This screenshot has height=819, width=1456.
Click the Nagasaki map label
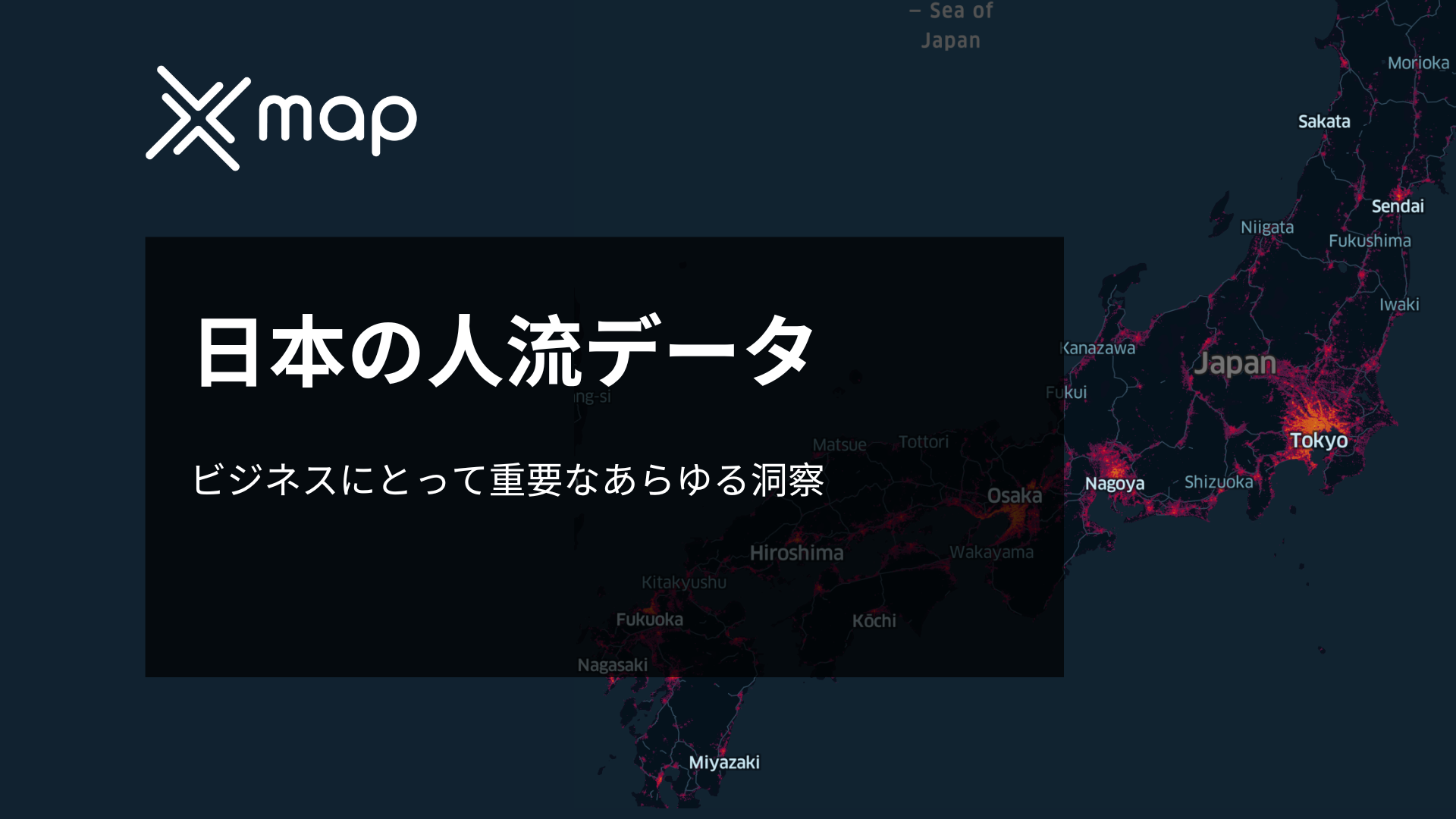click(x=613, y=666)
